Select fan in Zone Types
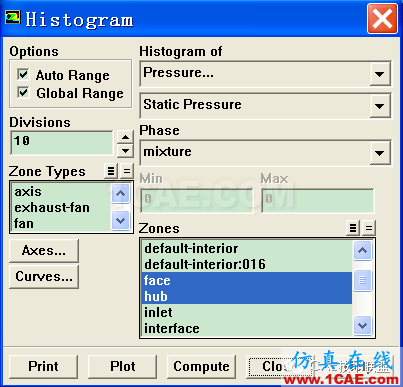This screenshot has width=403, height=387. click(x=61, y=223)
